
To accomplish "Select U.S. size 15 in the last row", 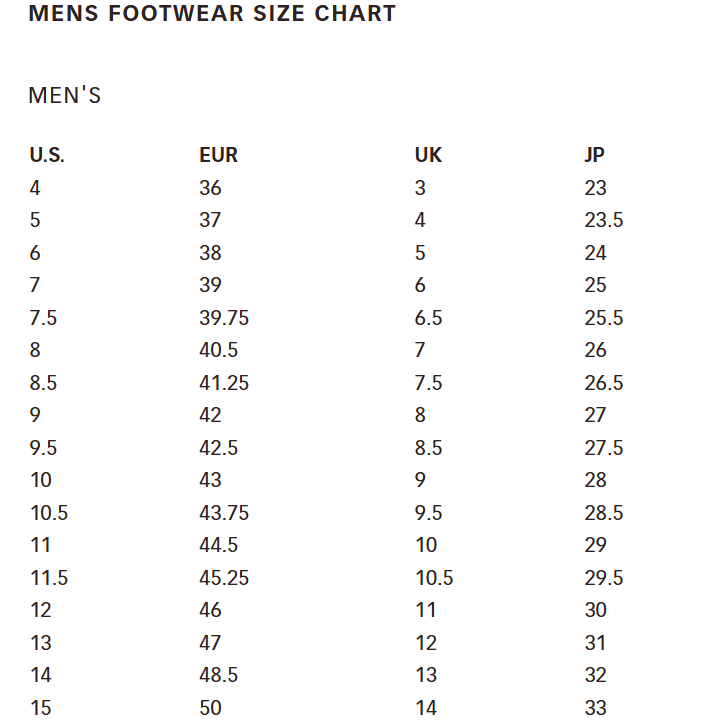I will pos(40,708).
